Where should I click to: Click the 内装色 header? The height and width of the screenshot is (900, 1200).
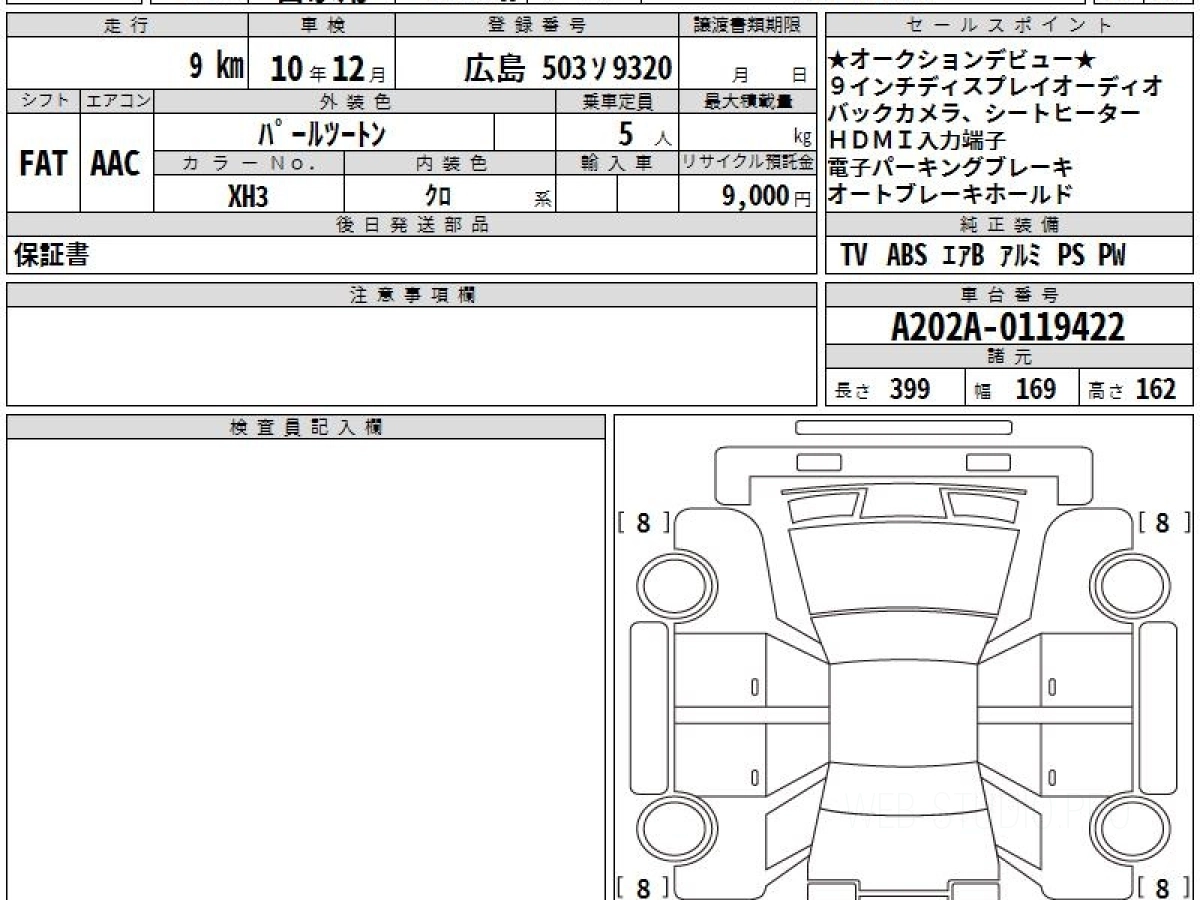(x=450, y=163)
